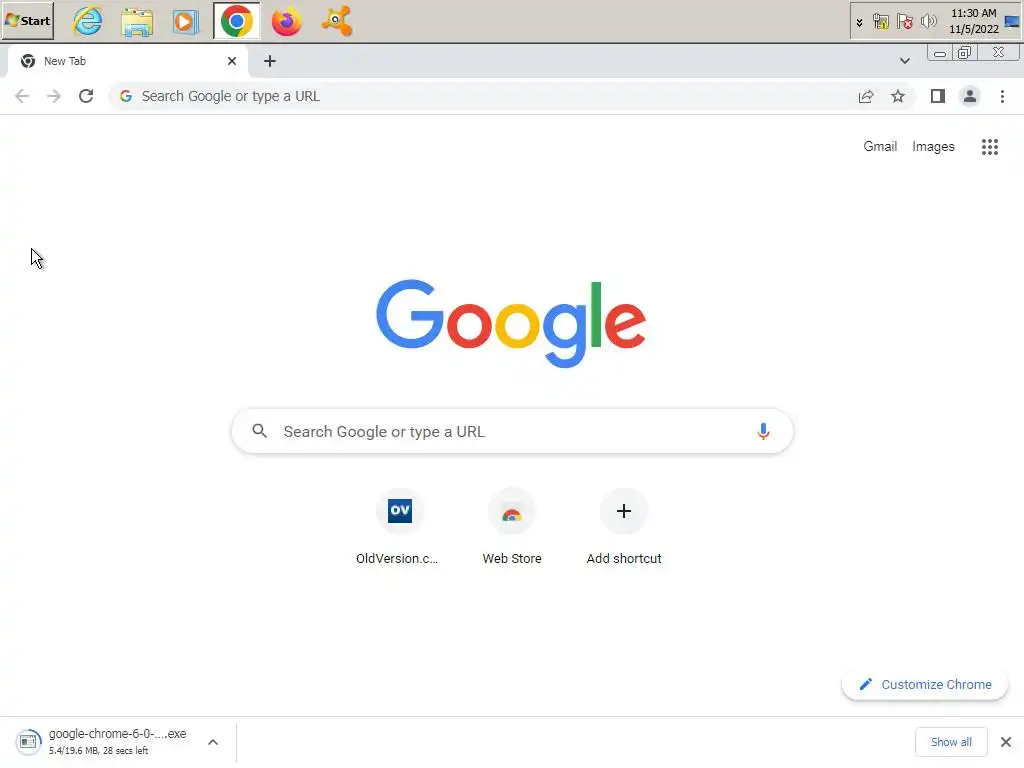Open the OldVersion.com shortcut
Viewport: 1024px width, 768px height.
(398, 527)
